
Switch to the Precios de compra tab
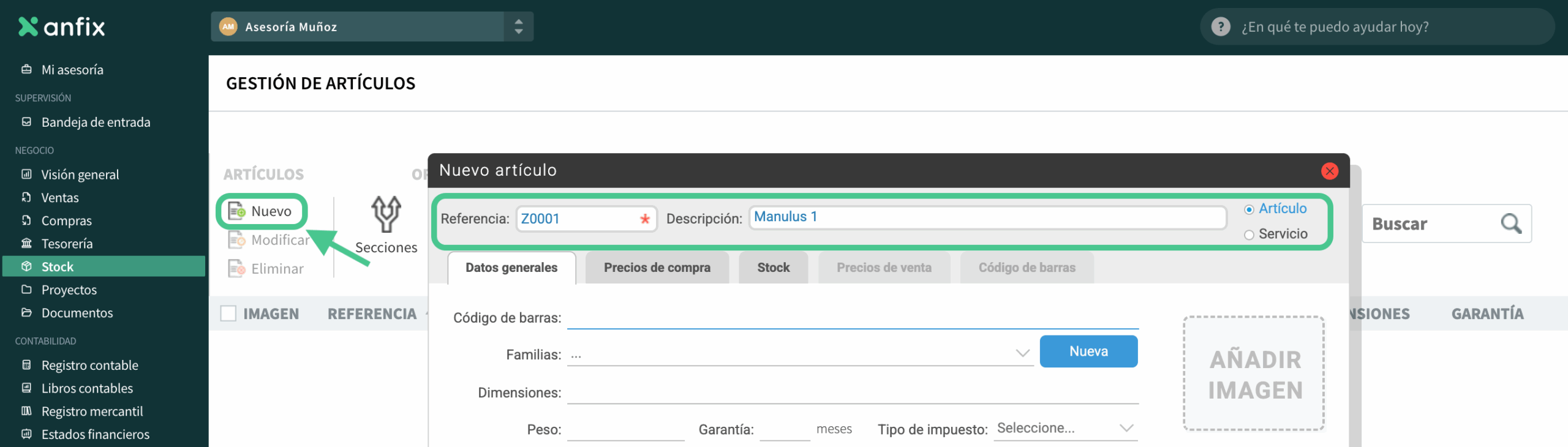tap(657, 268)
